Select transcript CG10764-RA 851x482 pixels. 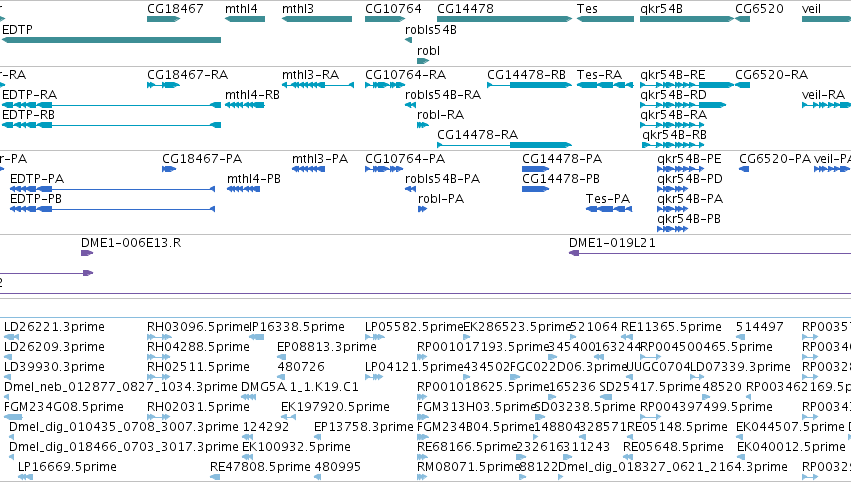[405, 74]
